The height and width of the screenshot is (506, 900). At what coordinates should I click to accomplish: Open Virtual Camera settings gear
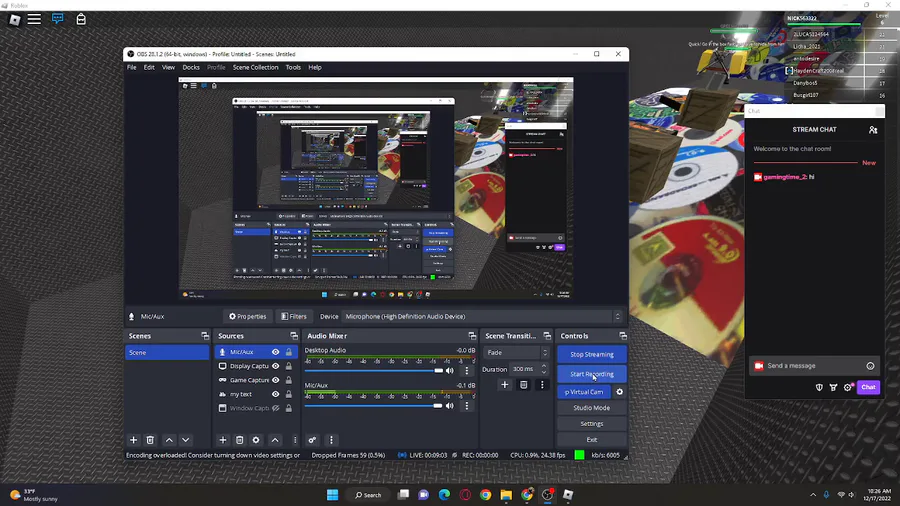pyautogui.click(x=619, y=392)
